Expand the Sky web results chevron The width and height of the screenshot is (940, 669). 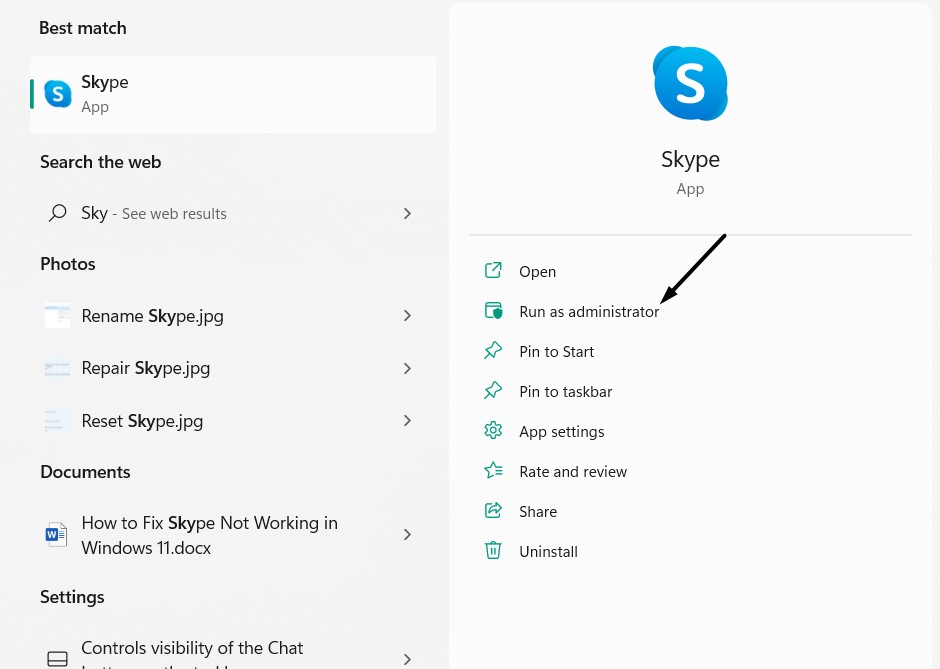[x=407, y=213]
